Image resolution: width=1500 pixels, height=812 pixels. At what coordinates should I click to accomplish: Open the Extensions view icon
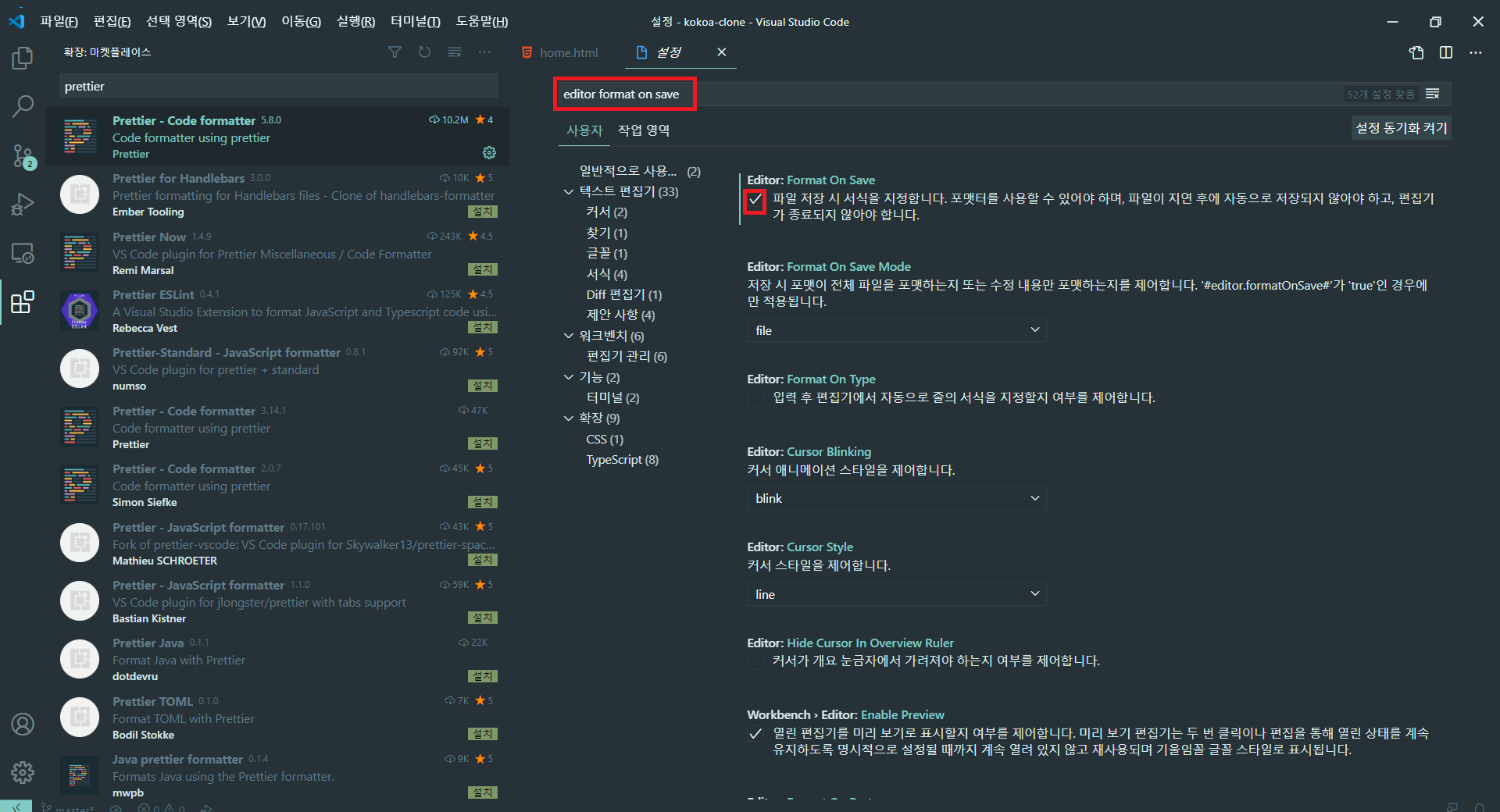click(x=23, y=302)
